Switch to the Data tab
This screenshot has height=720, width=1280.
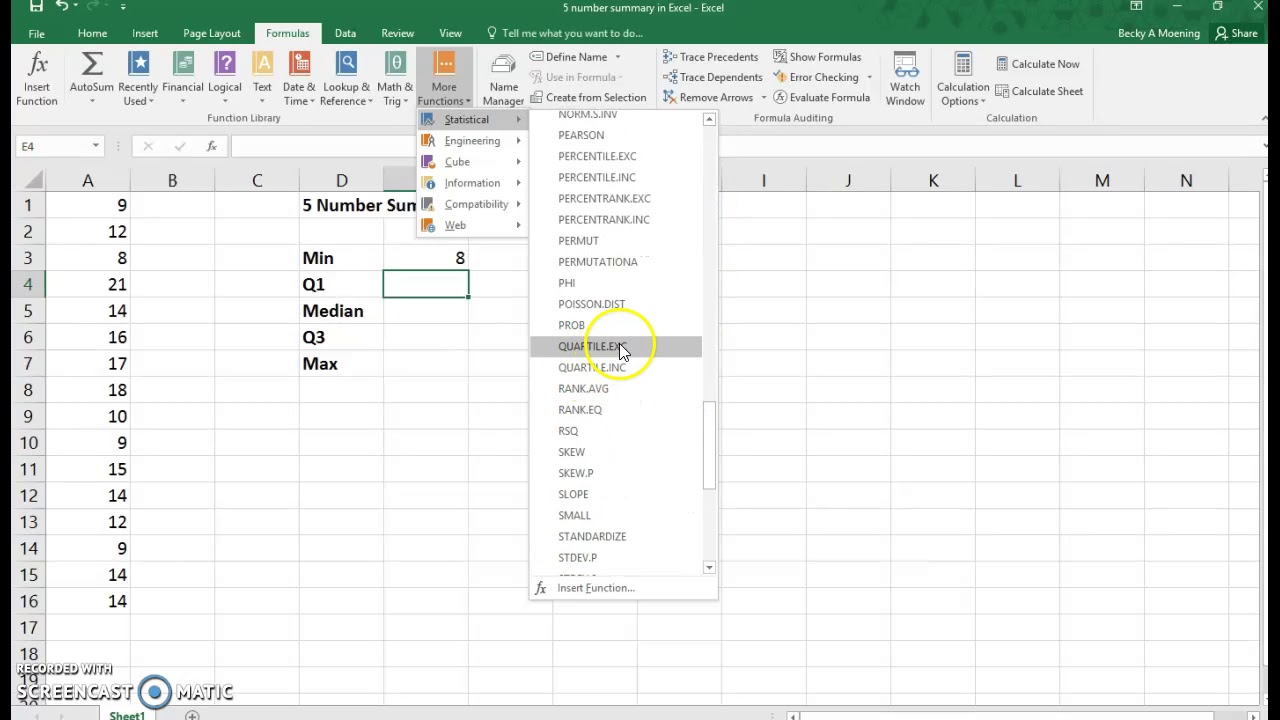[345, 33]
